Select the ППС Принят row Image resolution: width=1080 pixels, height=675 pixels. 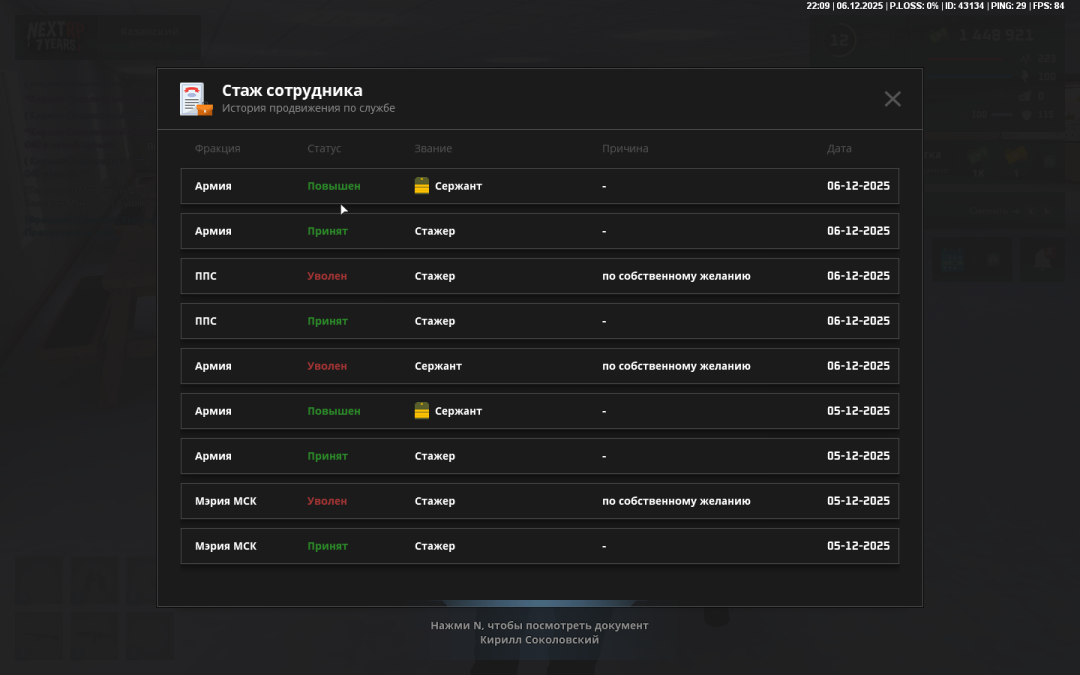539,321
